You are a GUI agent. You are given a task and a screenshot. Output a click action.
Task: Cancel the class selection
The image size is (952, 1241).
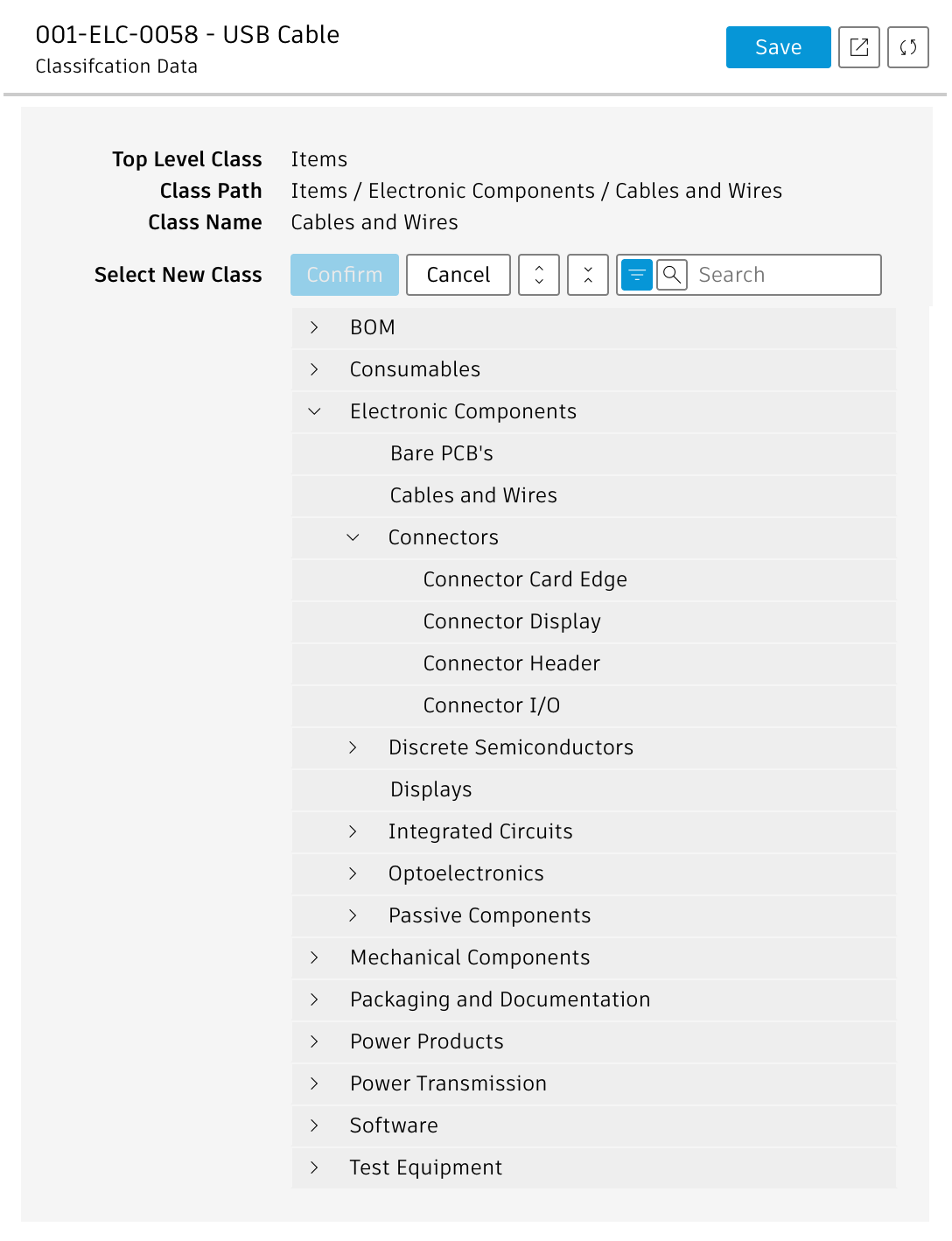tap(458, 275)
